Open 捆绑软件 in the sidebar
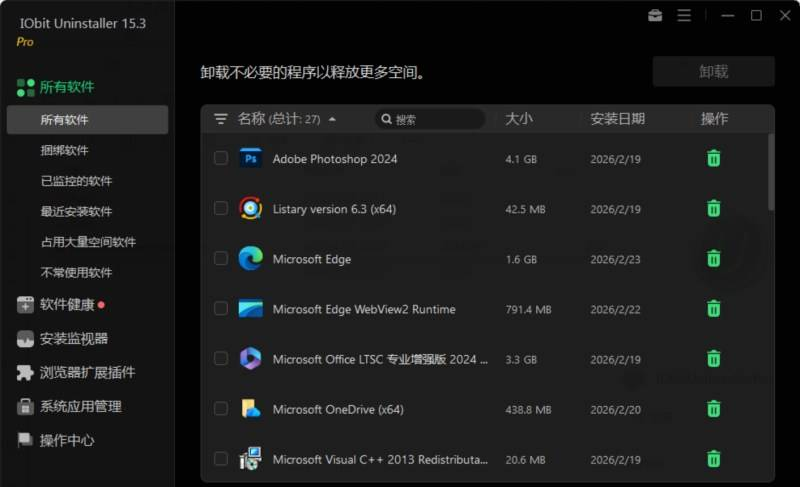Screen dimensions: 800x487 (64, 150)
